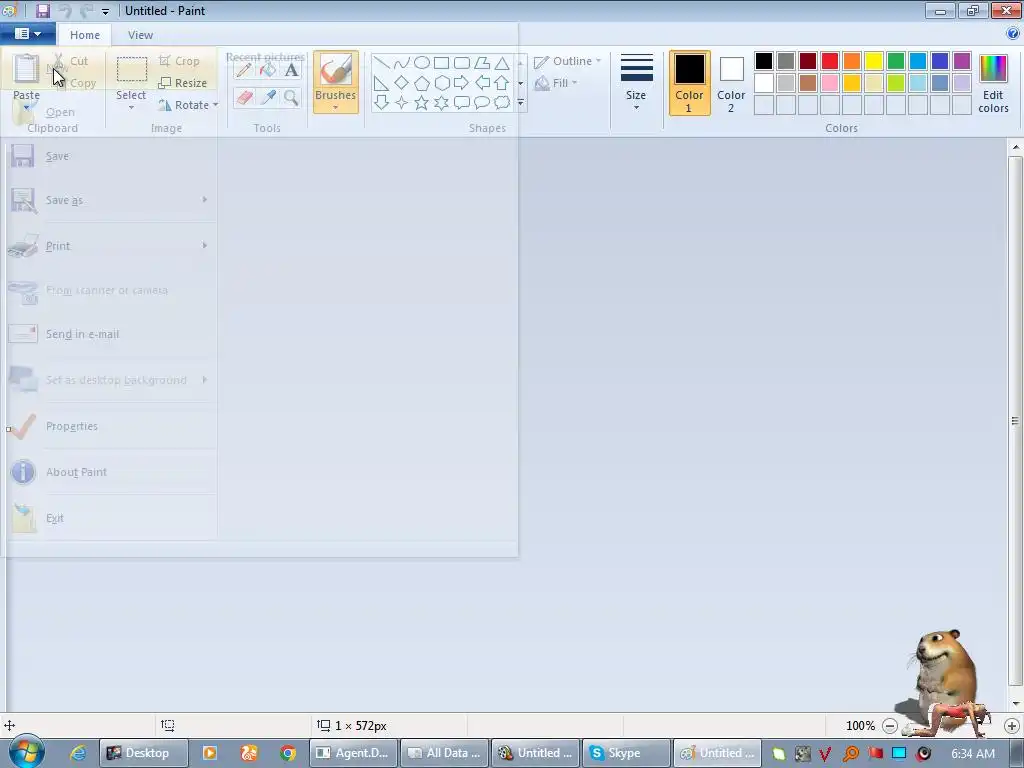Pick the purple color swatch
Image resolution: width=1024 pixels, height=768 pixels.
(962, 61)
